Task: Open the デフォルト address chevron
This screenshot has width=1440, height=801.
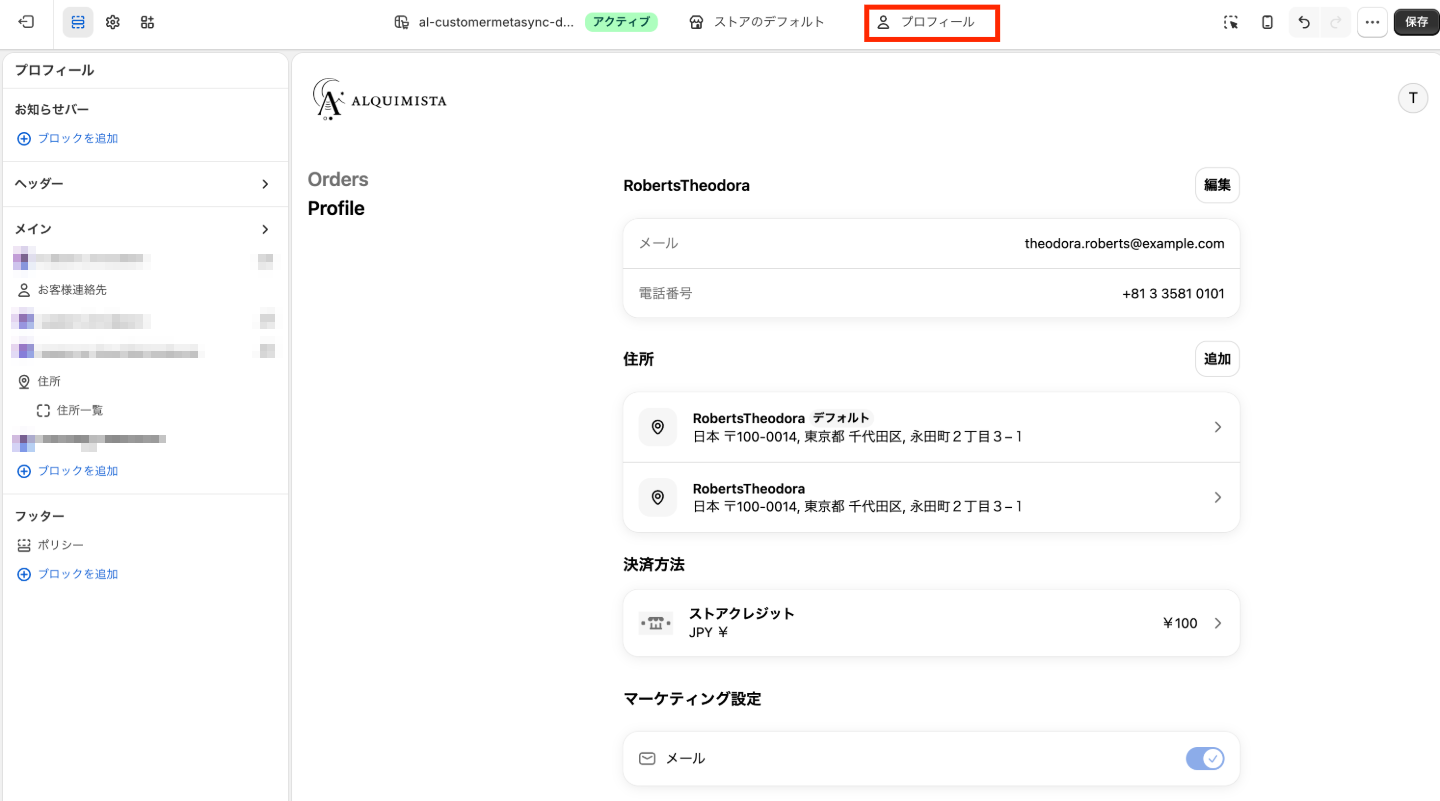Action: click(1217, 427)
